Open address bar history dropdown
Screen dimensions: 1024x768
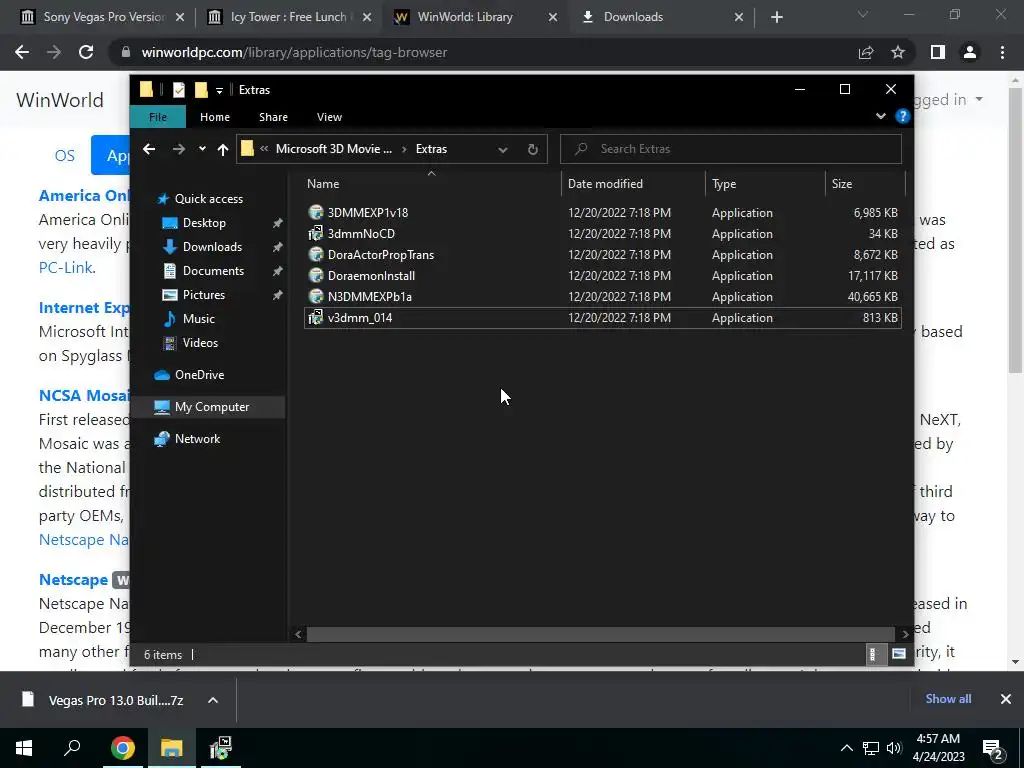tap(503, 149)
